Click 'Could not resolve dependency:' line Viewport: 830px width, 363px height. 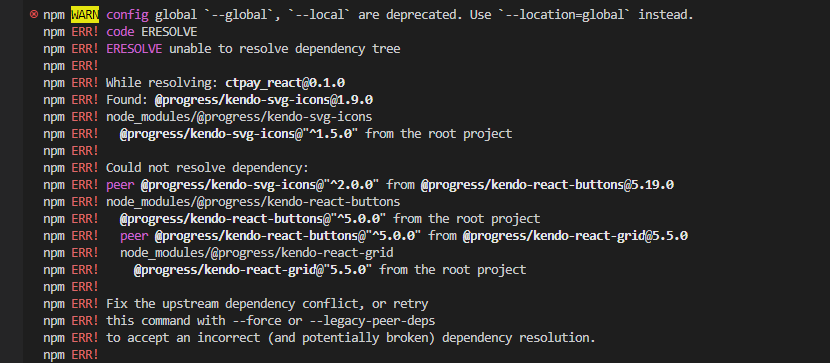pyautogui.click(x=207, y=168)
